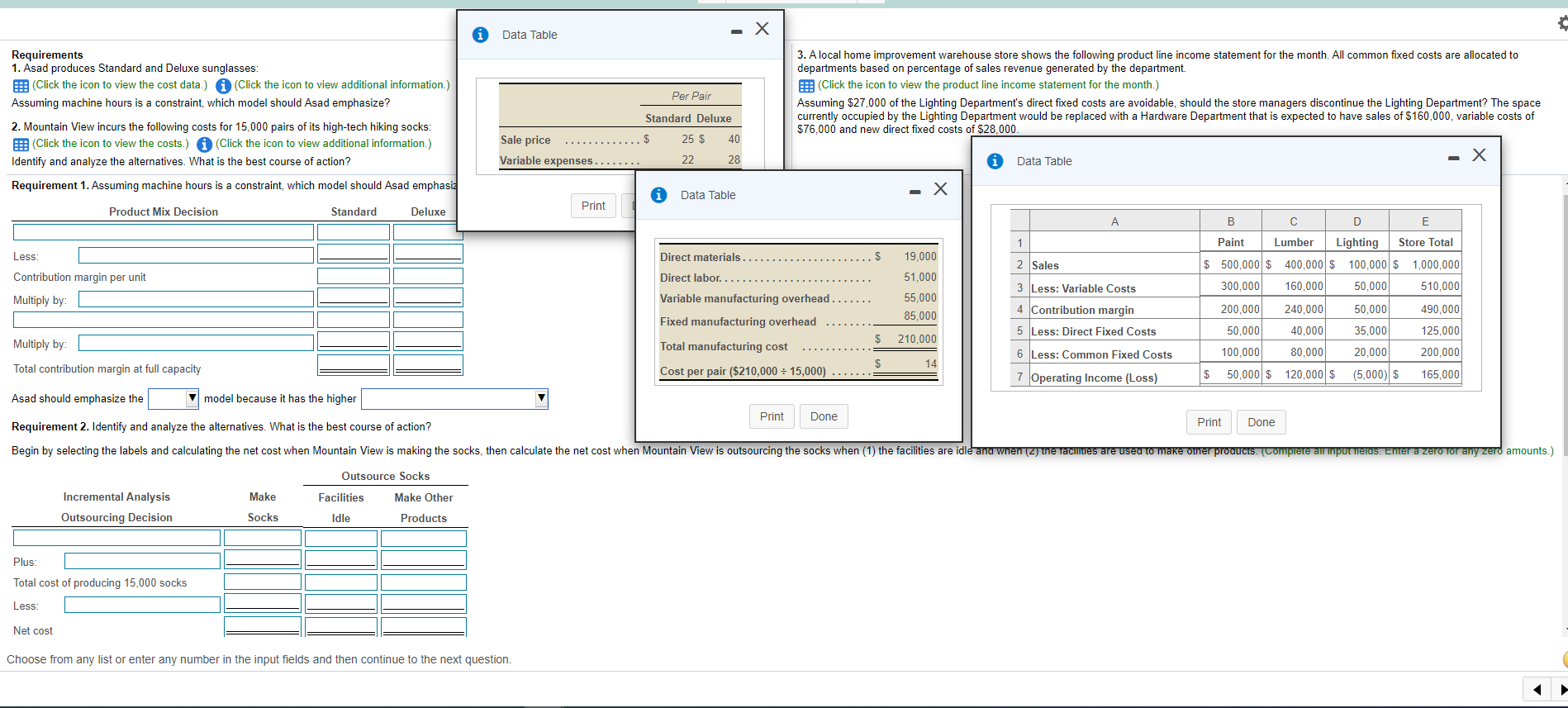Open the model selection dropdown after 'emphasize the'

click(173, 399)
